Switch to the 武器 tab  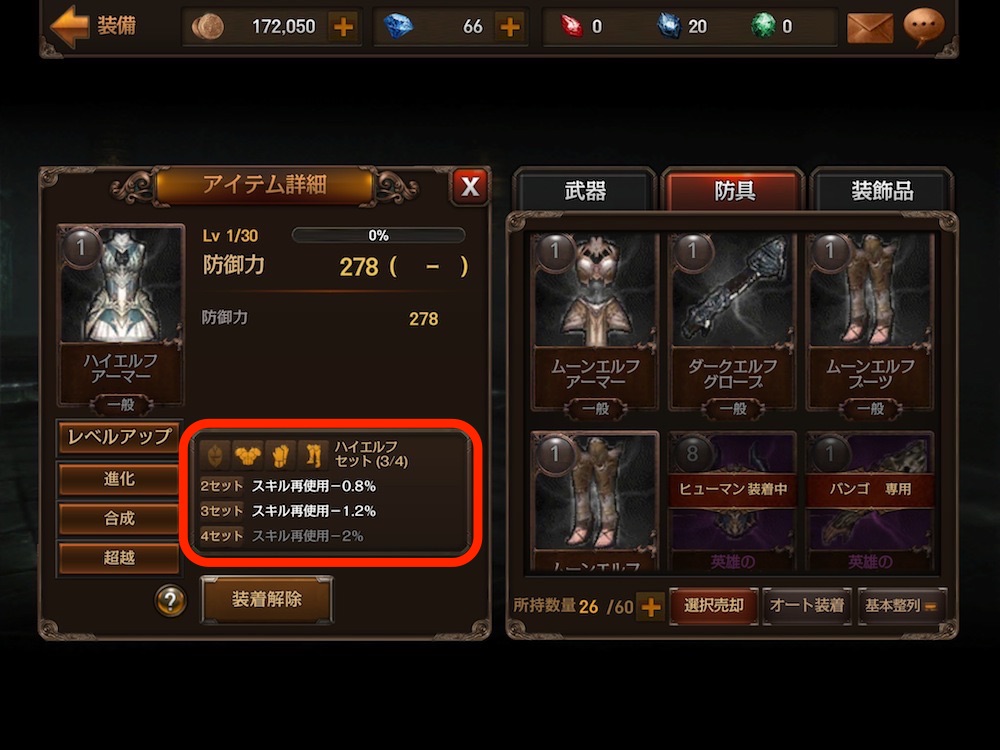click(x=585, y=190)
